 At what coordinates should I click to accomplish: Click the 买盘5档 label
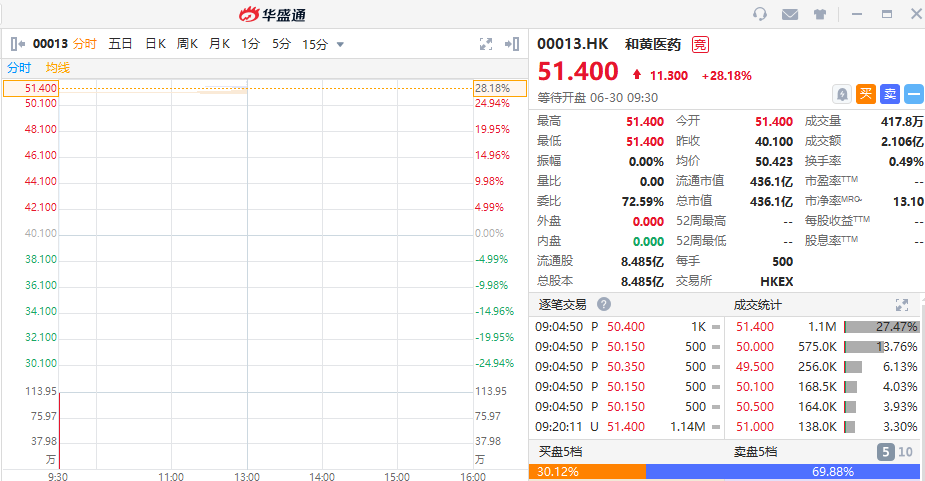click(x=560, y=451)
